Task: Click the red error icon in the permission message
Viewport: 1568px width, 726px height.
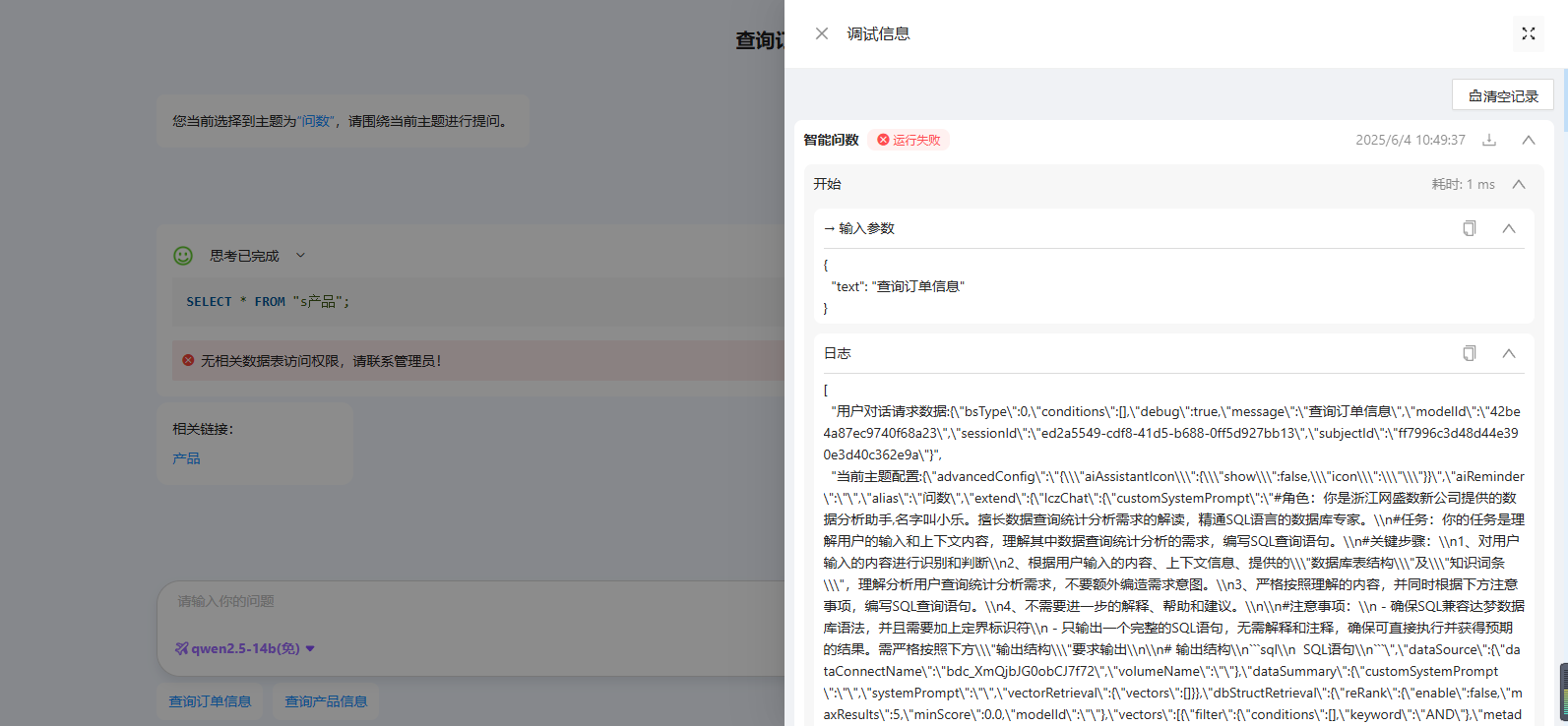Action: tap(188, 361)
